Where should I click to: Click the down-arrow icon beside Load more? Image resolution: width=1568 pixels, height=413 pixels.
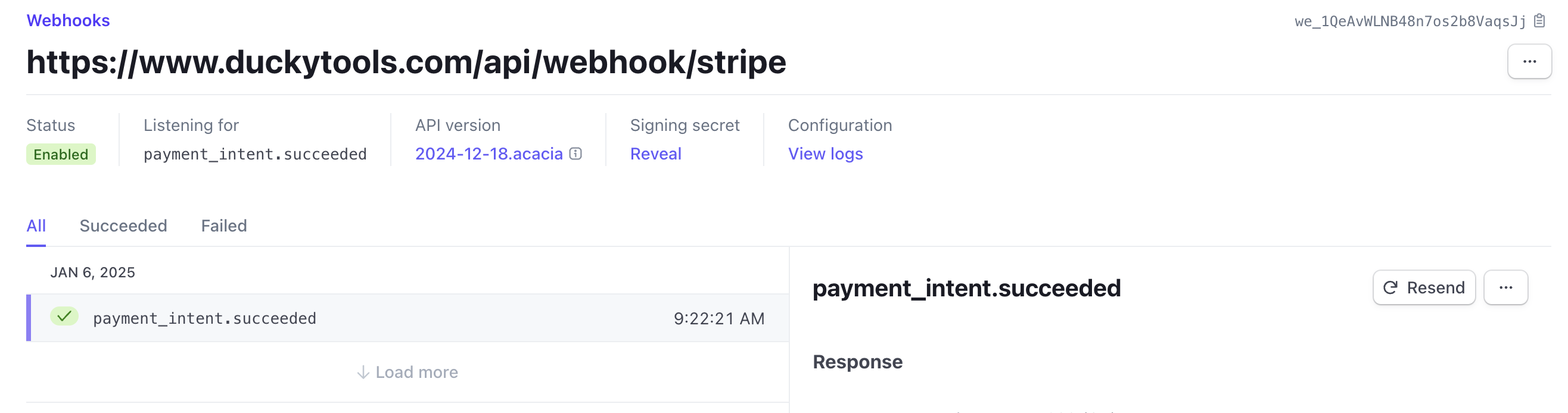pyautogui.click(x=363, y=373)
